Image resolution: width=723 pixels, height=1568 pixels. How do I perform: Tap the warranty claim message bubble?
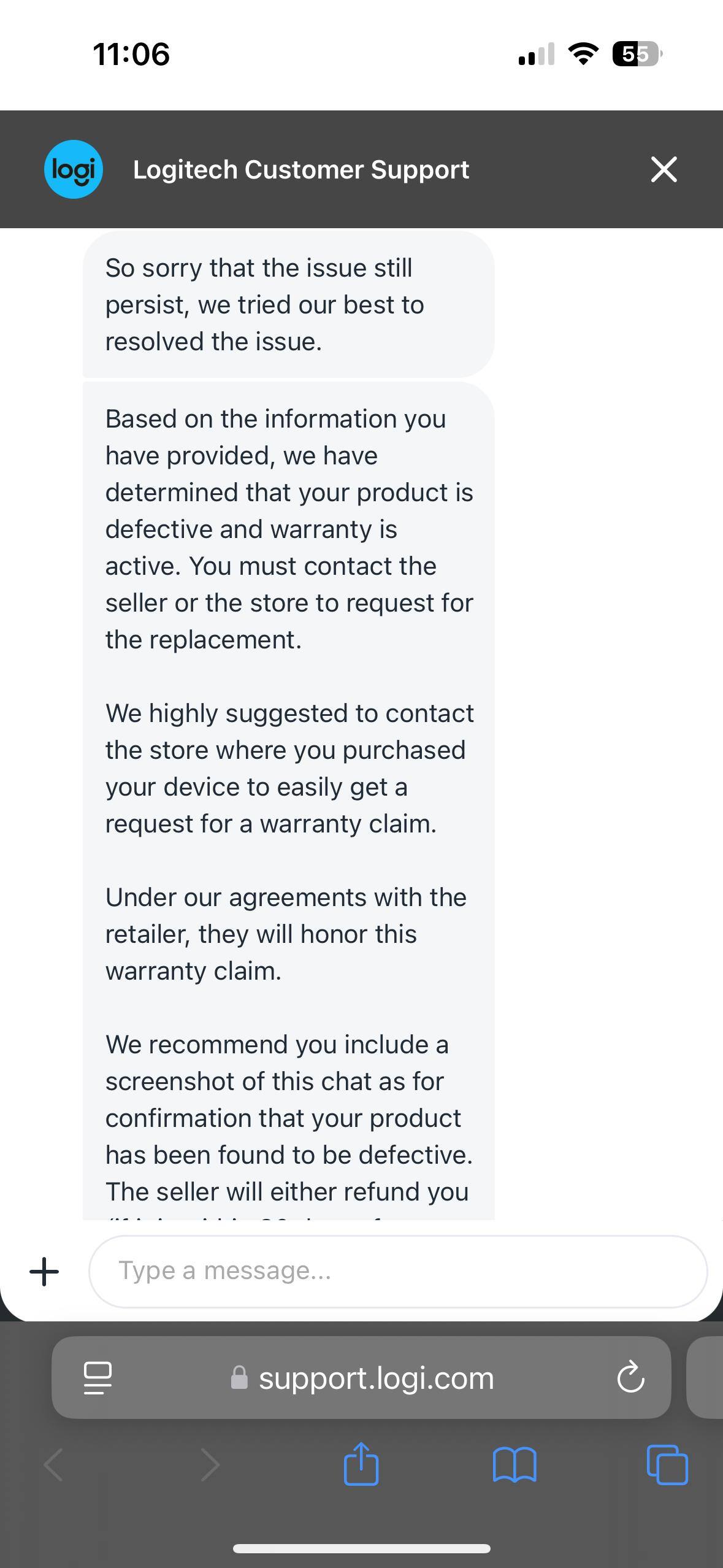[x=288, y=797]
